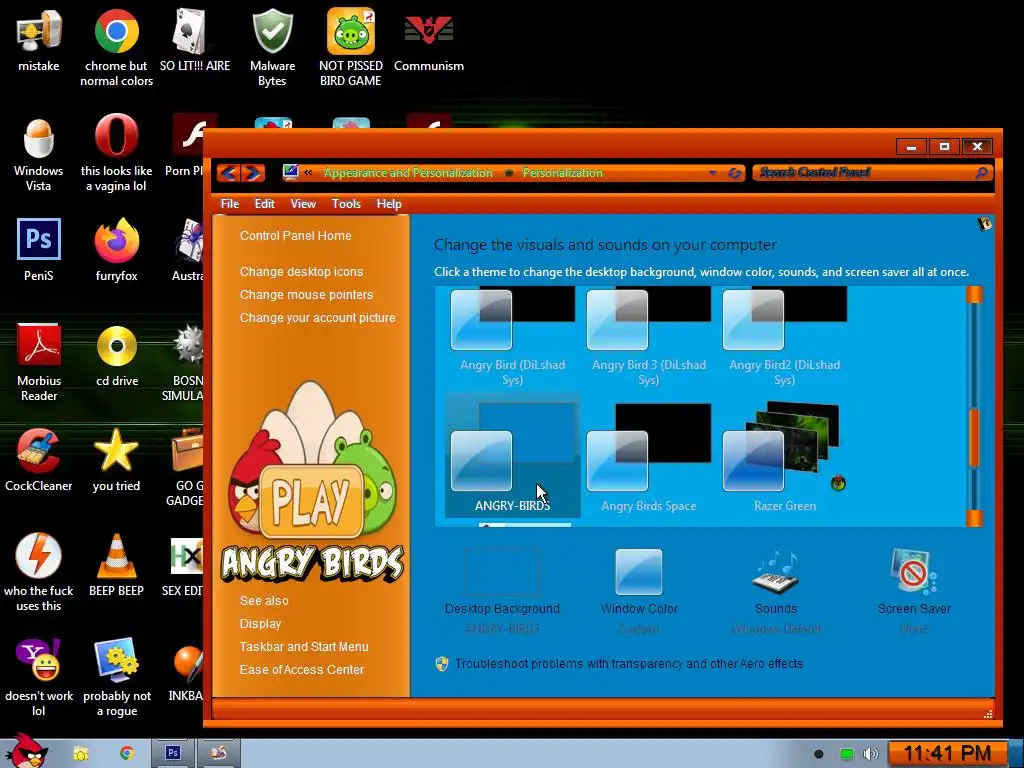Click the Angry Birds PLAY button image

[311, 500]
